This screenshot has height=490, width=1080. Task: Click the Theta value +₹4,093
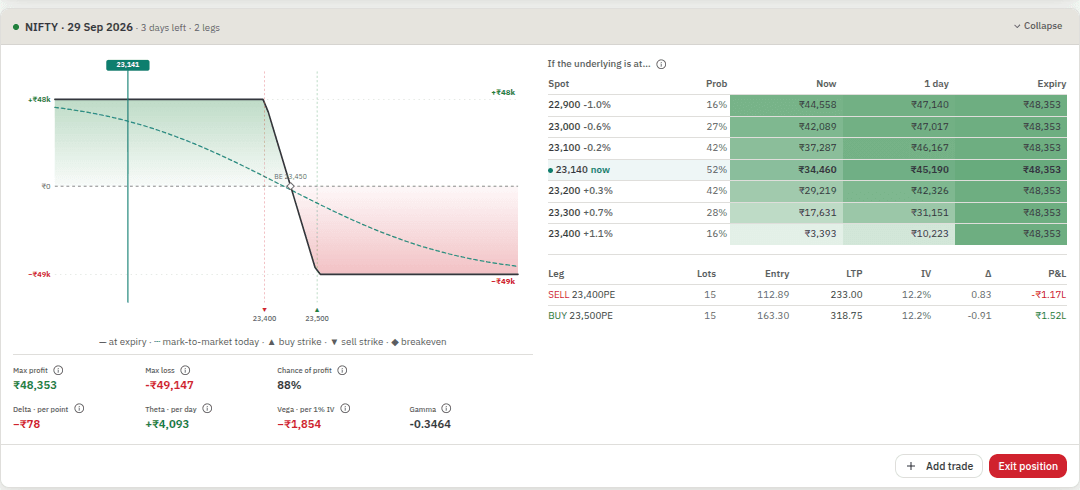167,424
